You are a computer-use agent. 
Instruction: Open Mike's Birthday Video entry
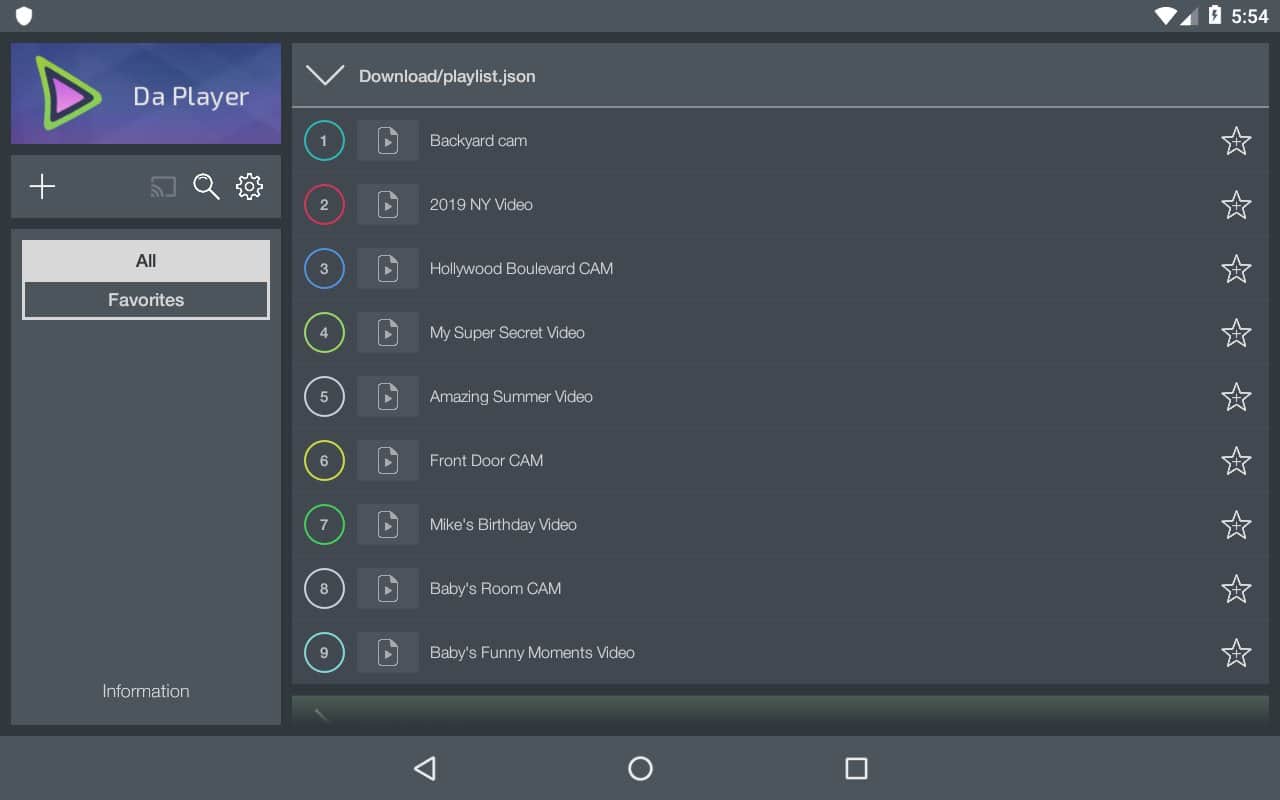(503, 525)
